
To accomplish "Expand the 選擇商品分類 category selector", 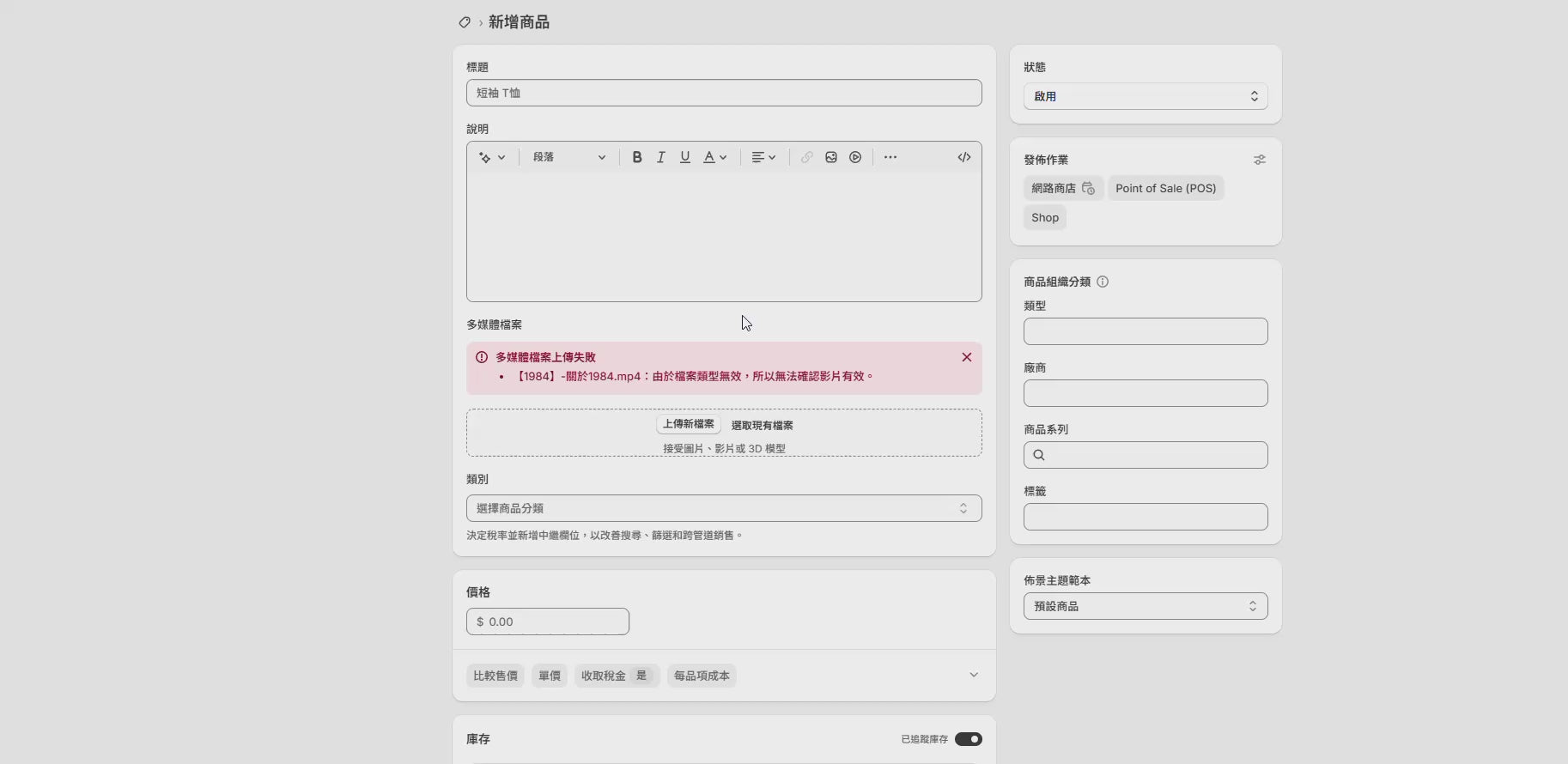I will pyautogui.click(x=723, y=508).
